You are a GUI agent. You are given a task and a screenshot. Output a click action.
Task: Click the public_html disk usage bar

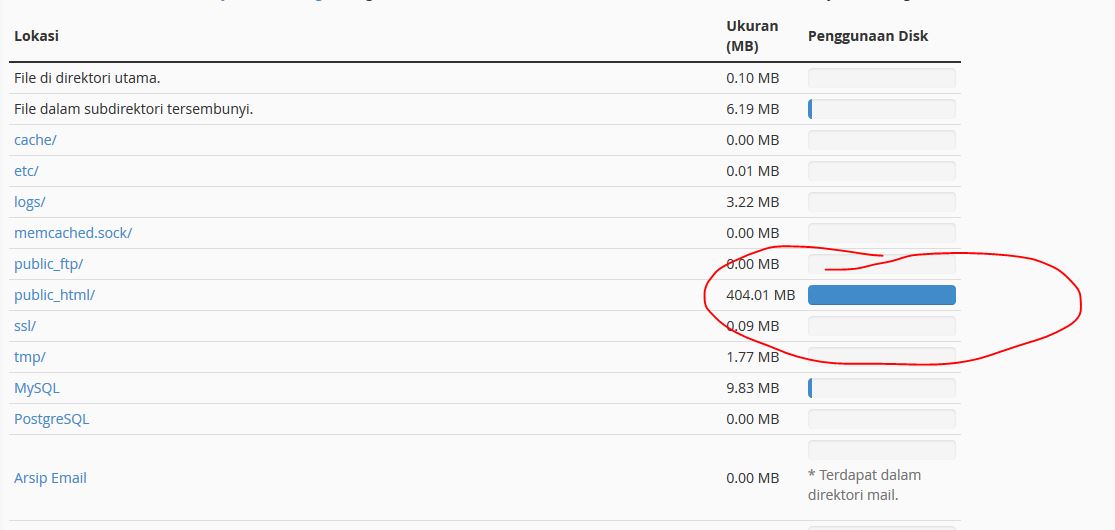click(x=882, y=295)
